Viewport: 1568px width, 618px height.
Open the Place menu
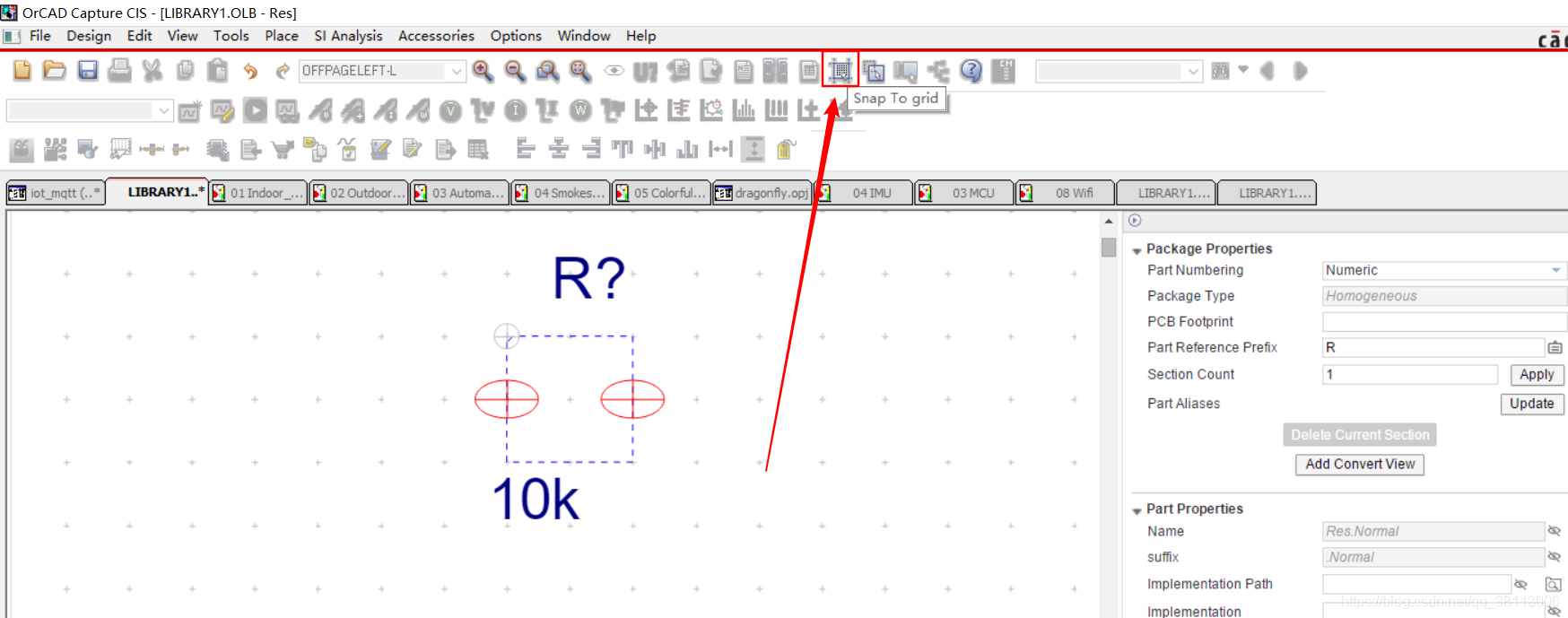(x=281, y=36)
